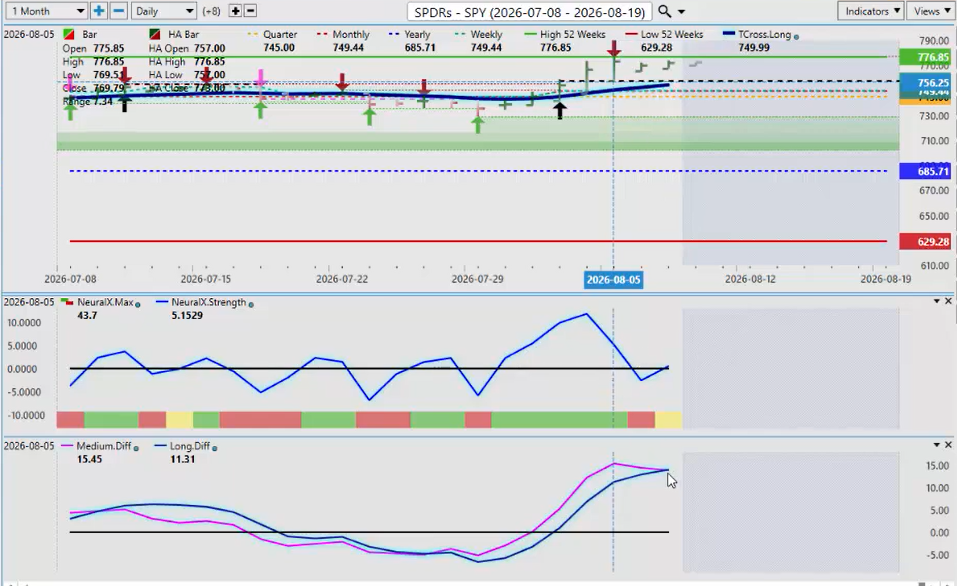Click the Long.Diff legend label
Viewport: 957px width, 586px height.
190,446
